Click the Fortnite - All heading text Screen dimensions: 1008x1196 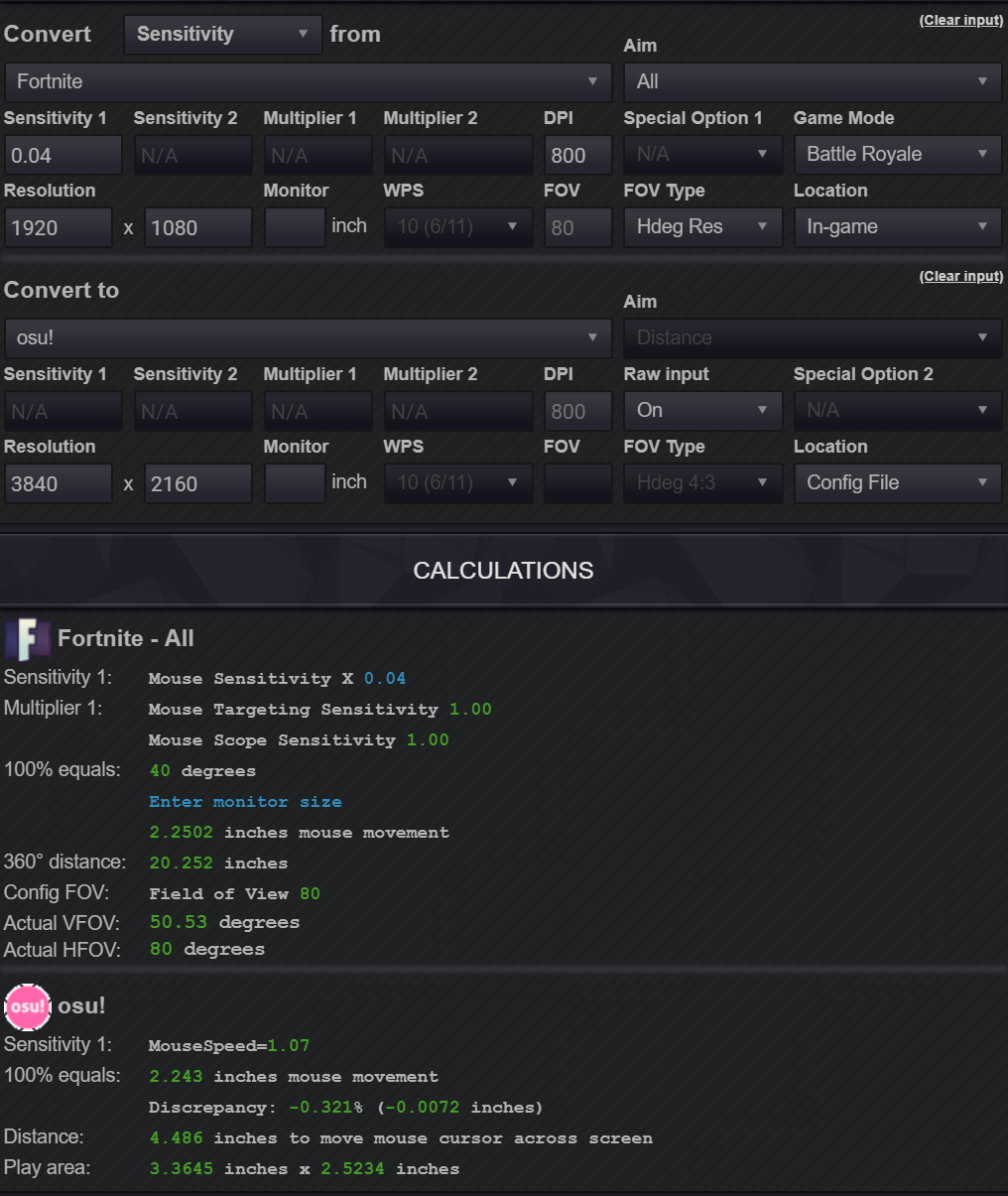[126, 638]
